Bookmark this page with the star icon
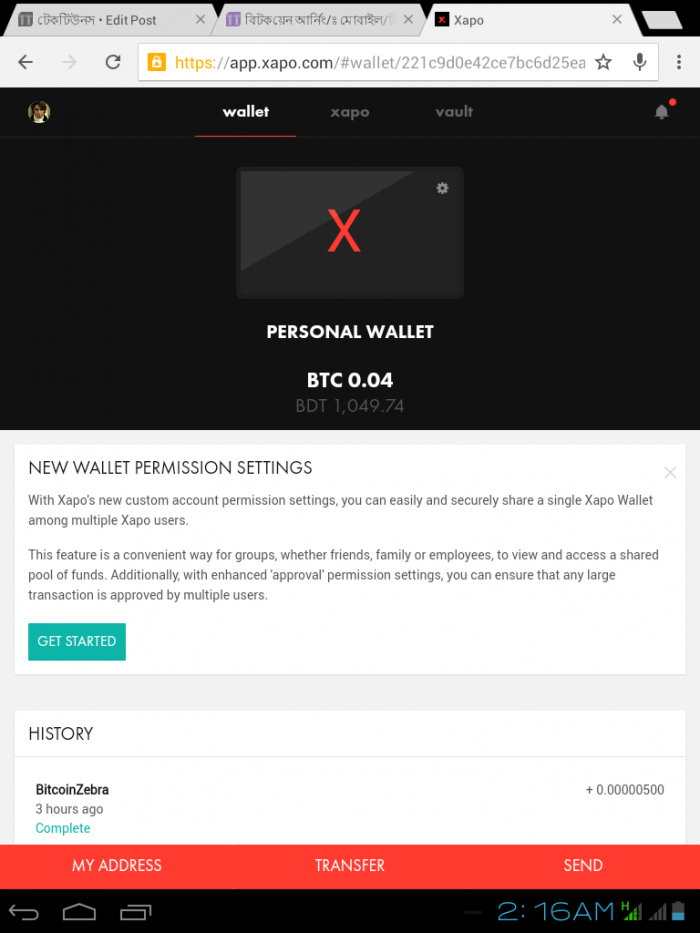 (x=603, y=62)
